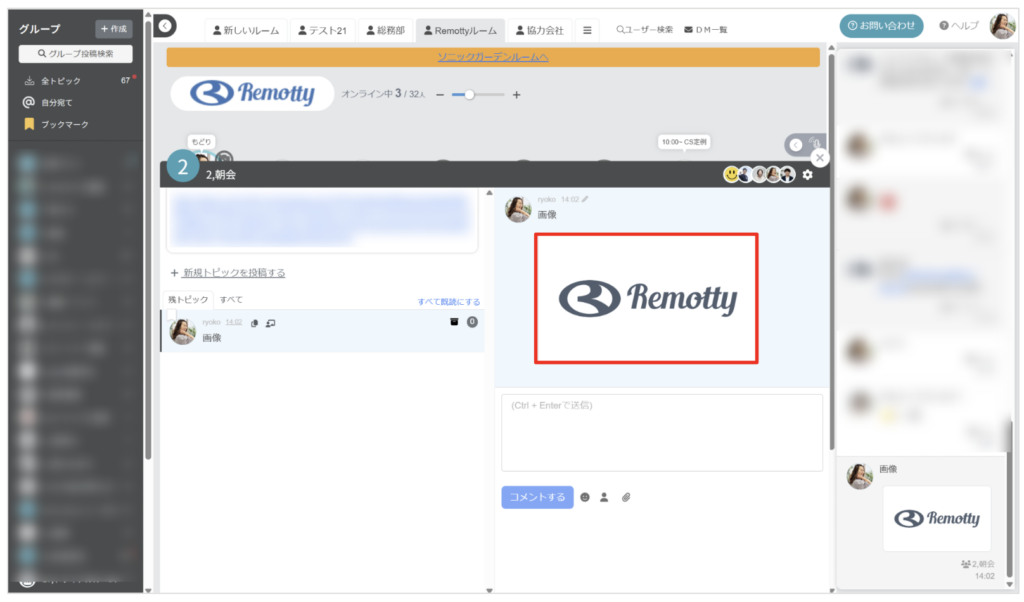Close the 2,朝会 group panel

pos(820,158)
